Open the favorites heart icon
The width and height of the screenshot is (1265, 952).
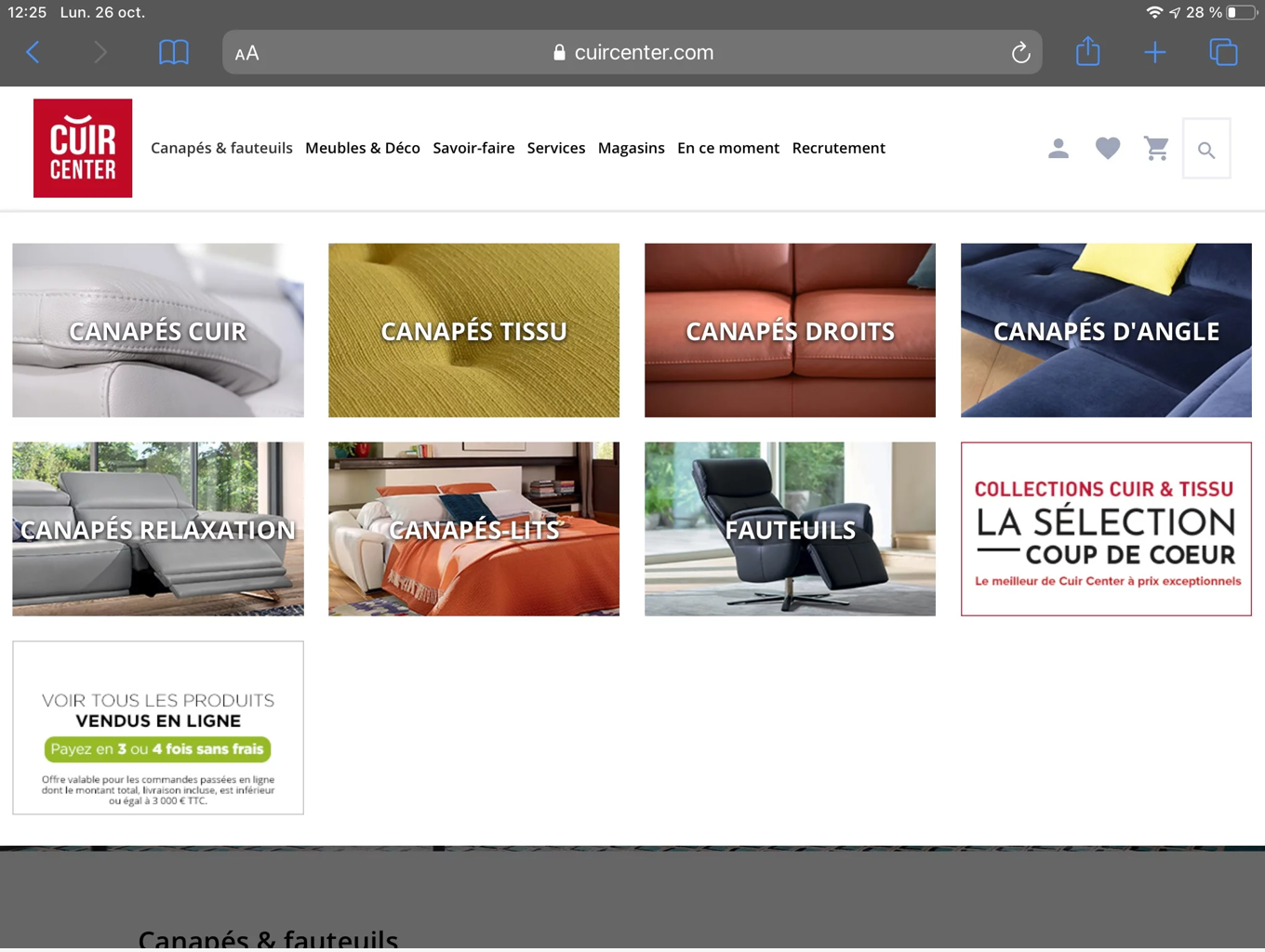click(1107, 149)
